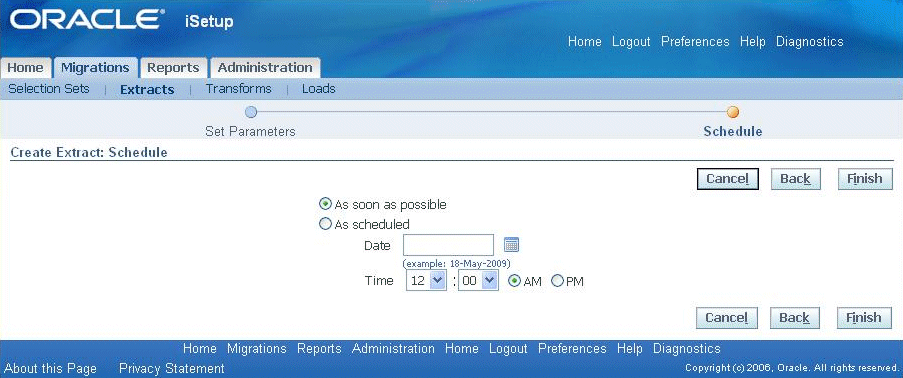This screenshot has height=378, width=903.
Task: Click the Schedule step label
Action: click(733, 131)
